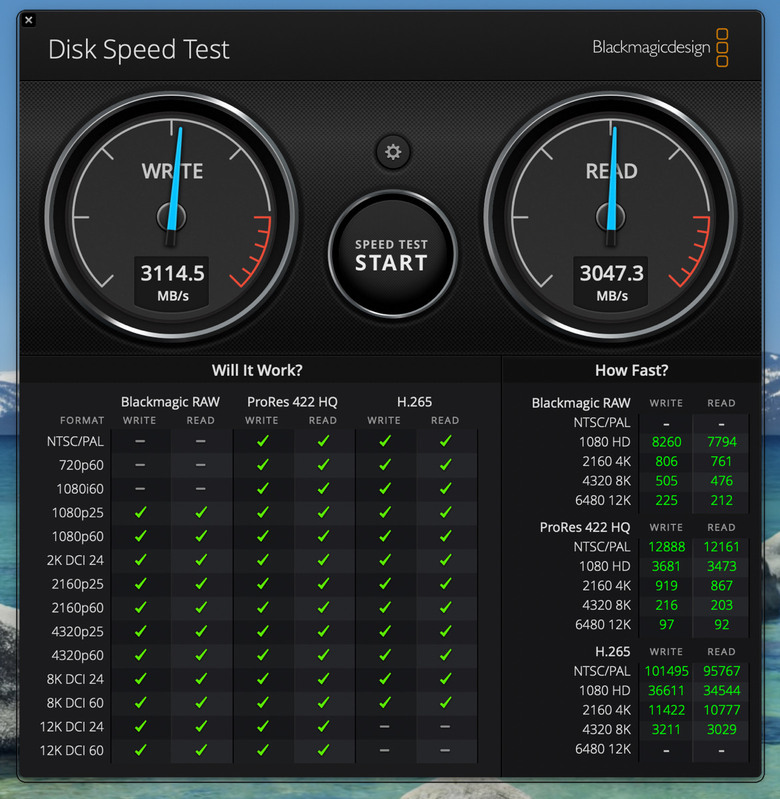780x799 pixels.
Task: Click Blackmagic RAW write dash for 720p60
Action: coord(140,465)
